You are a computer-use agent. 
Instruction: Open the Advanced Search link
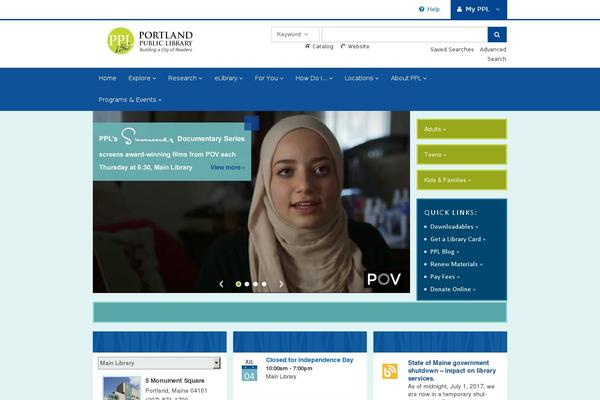(493, 54)
